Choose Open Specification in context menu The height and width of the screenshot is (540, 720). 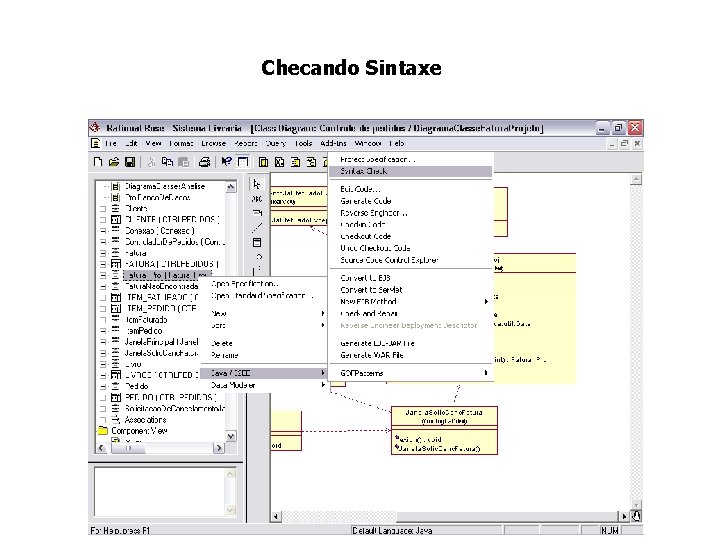point(264,284)
